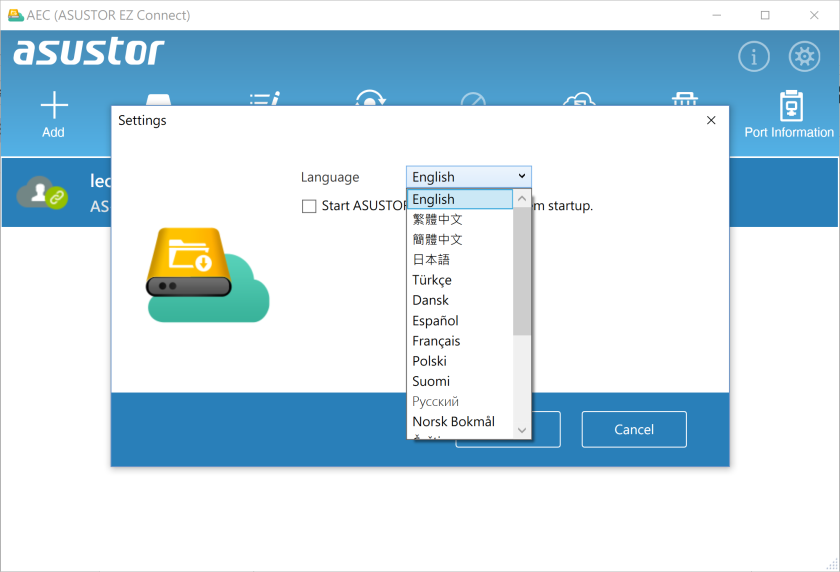The image size is (840, 572).
Task: Close the AEC application window
Action: pos(814,16)
